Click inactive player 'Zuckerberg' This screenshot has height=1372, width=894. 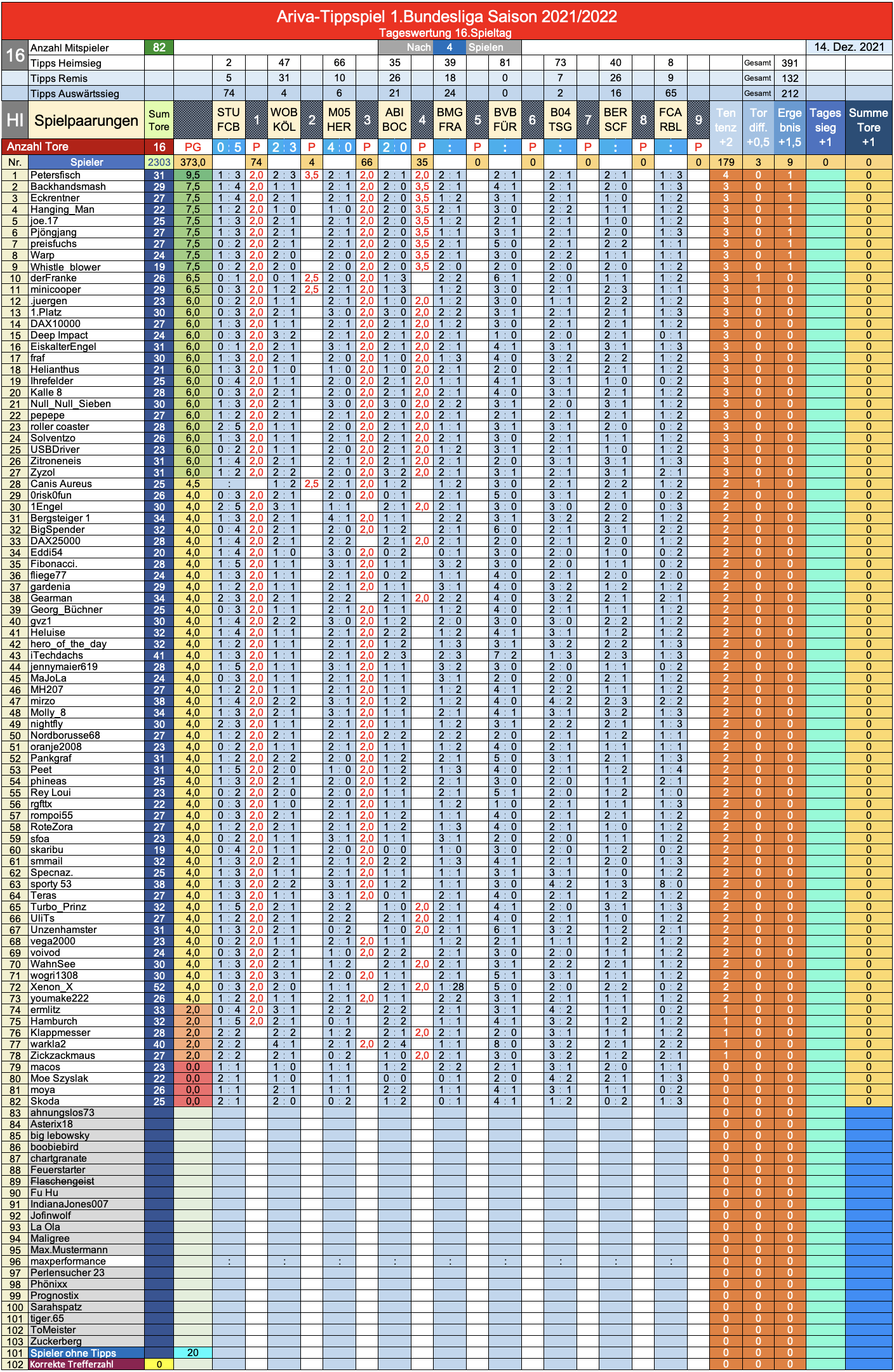(x=56, y=1342)
